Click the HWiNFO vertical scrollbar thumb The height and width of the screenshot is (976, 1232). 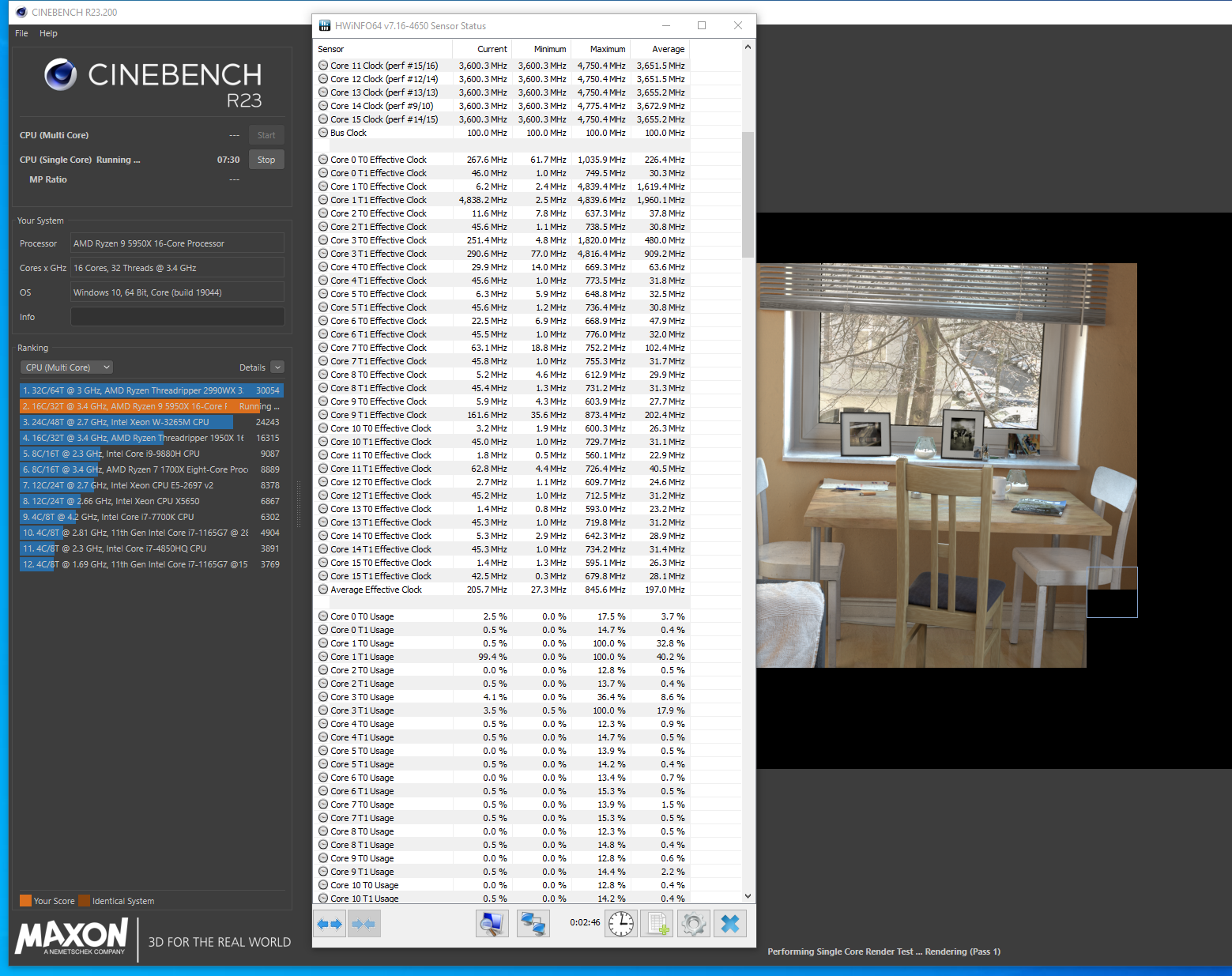pos(748,194)
